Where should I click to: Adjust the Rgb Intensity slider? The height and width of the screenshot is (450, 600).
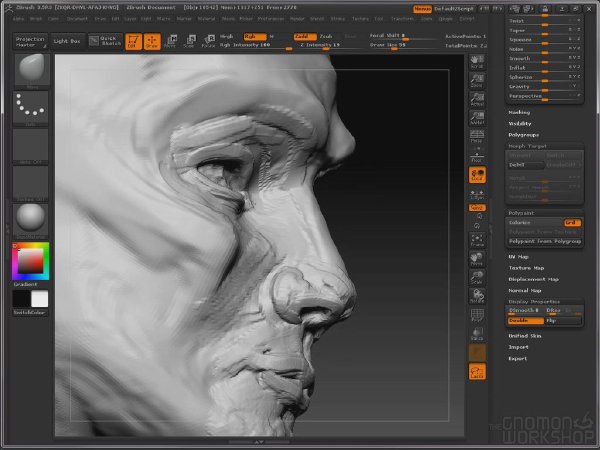[x=256, y=46]
